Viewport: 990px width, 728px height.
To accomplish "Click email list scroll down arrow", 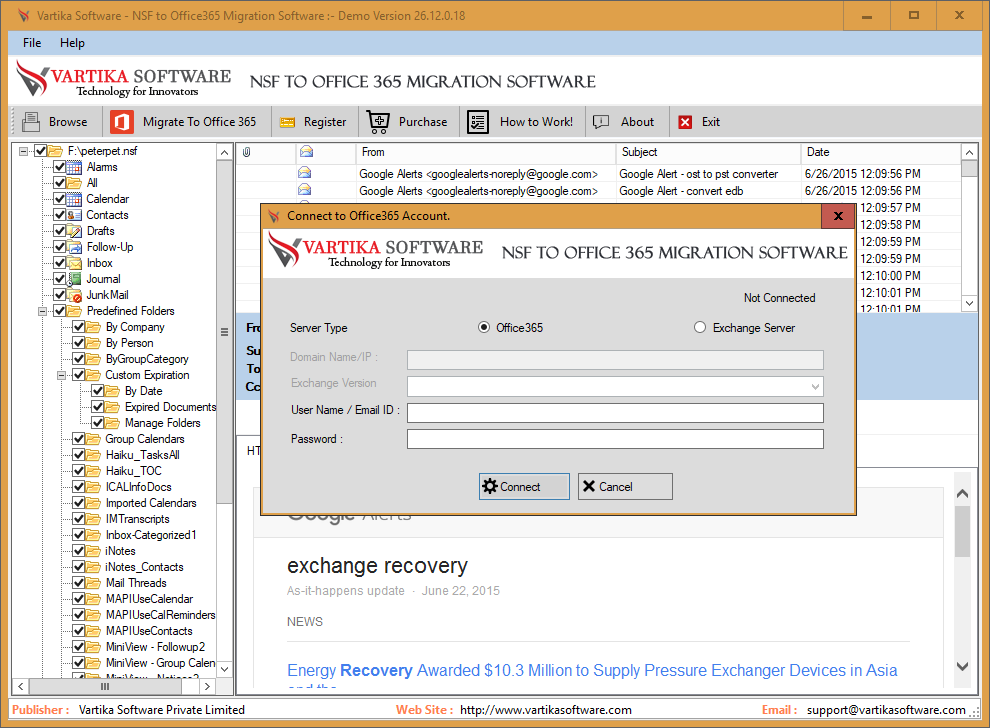I will (x=969, y=304).
